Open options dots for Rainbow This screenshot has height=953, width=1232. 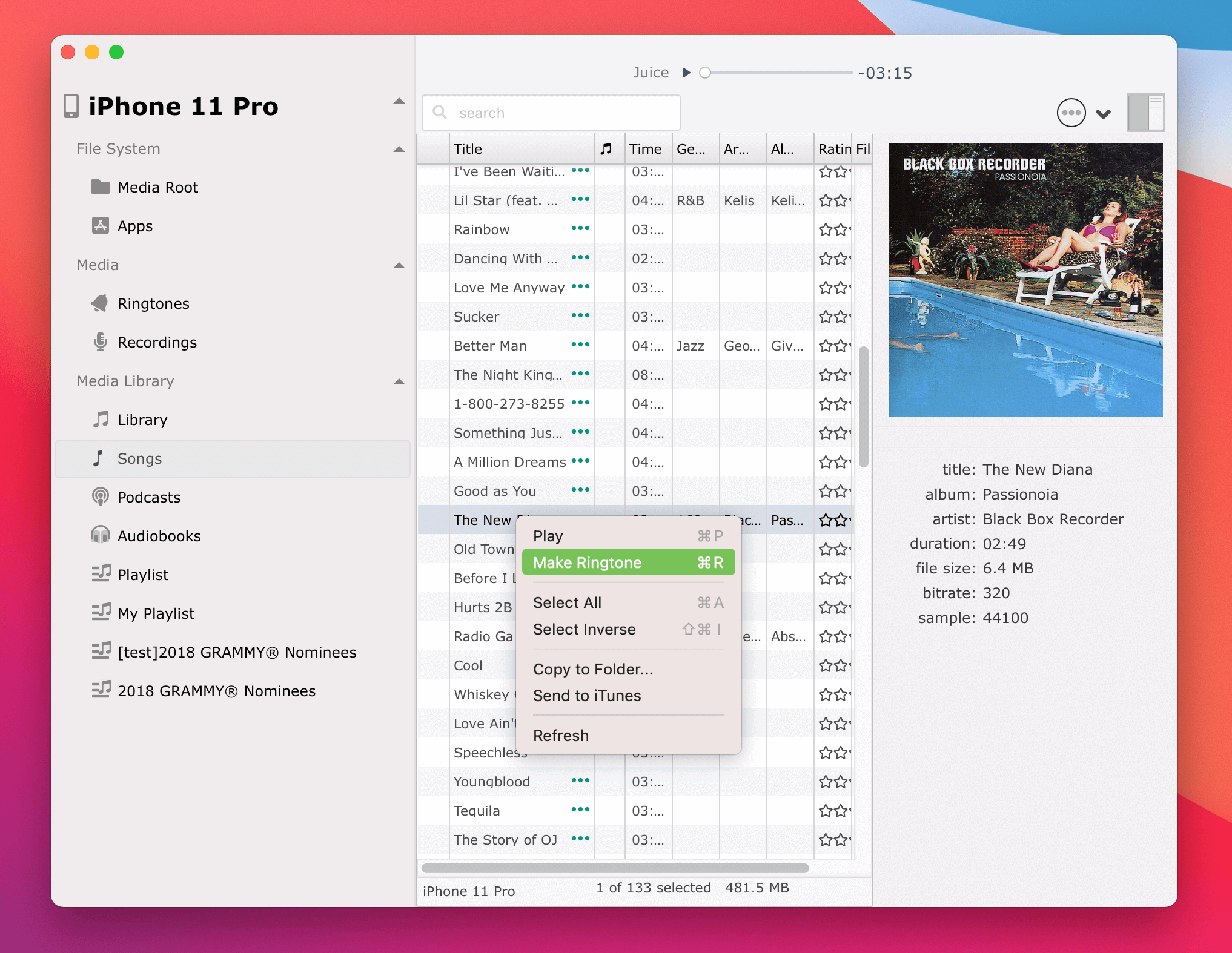coord(580,228)
